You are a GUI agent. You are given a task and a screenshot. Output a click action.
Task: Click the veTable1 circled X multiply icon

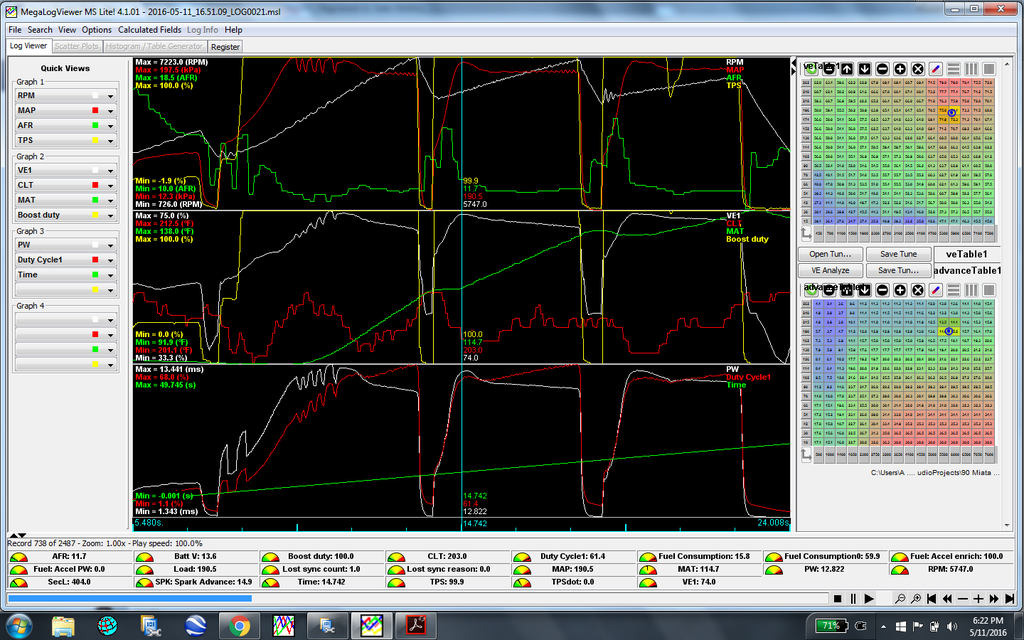918,69
